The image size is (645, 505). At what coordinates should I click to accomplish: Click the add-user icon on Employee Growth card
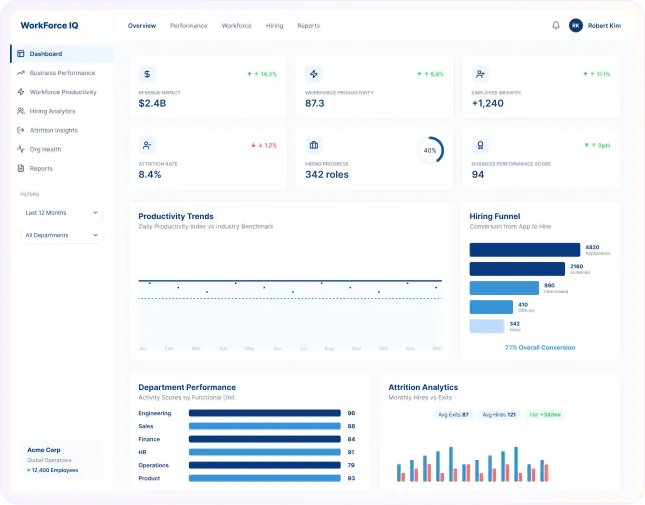click(x=480, y=74)
